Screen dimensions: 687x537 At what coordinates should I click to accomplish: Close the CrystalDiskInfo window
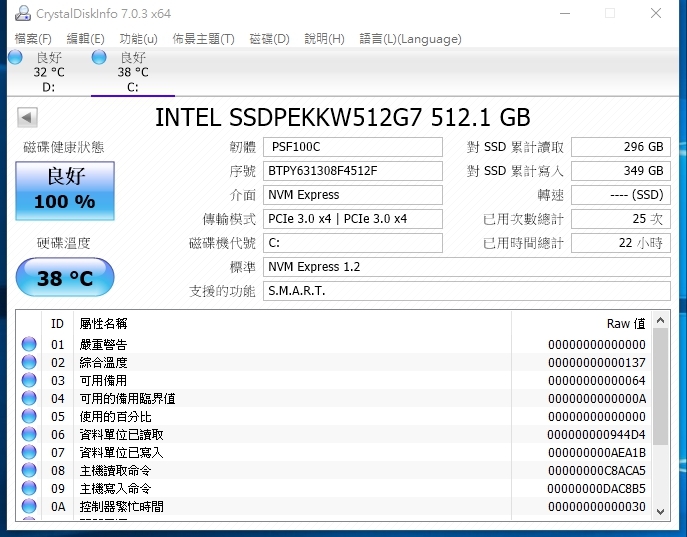click(656, 14)
